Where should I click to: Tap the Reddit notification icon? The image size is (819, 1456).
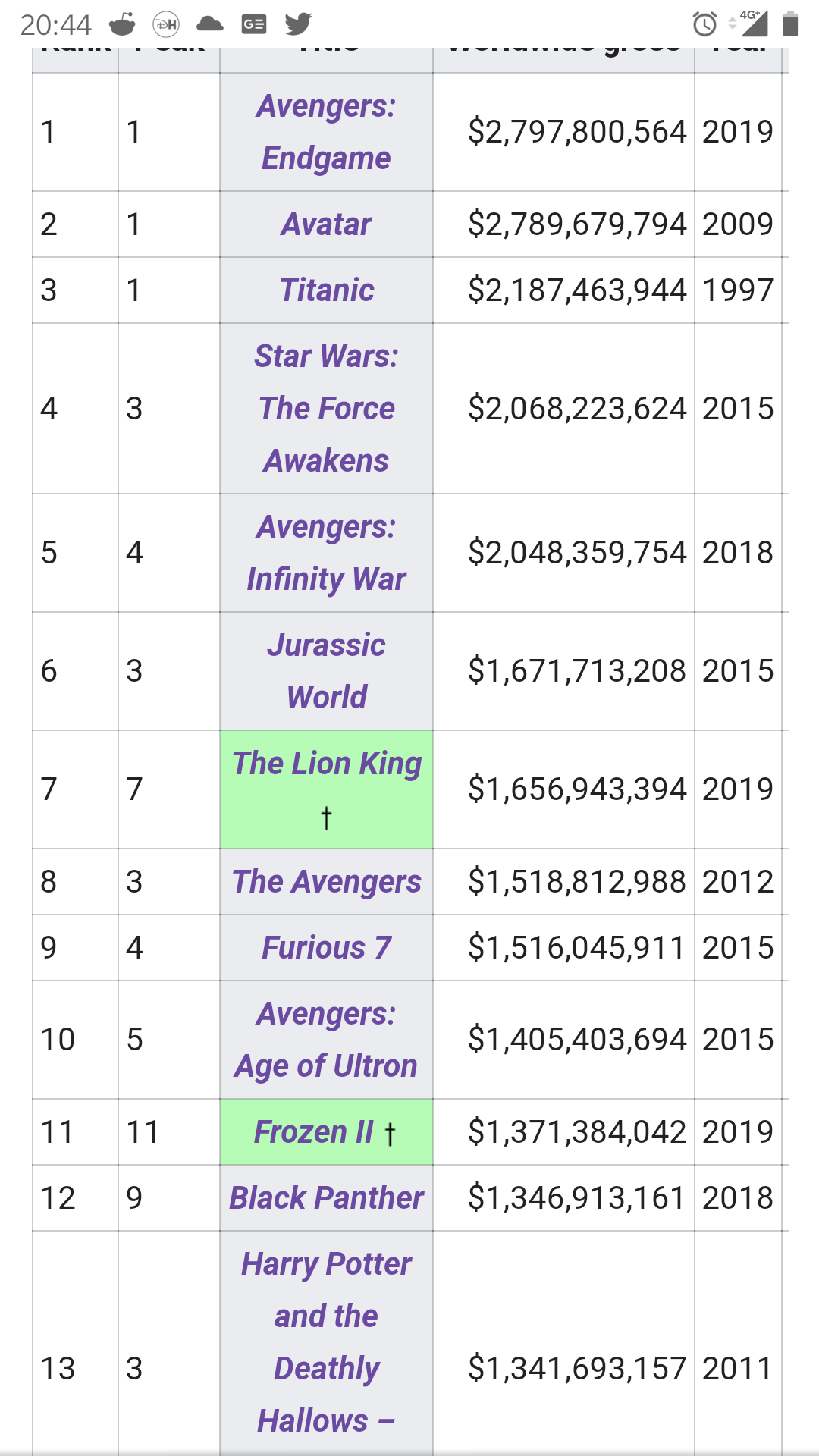click(x=122, y=24)
